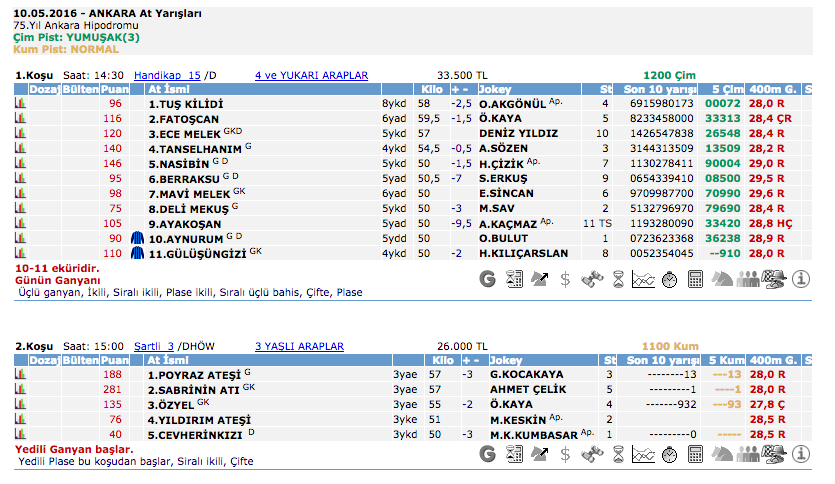Click the stopwatch icon in race 1 toolbar
The width and height of the screenshot is (835, 484).
(670, 280)
